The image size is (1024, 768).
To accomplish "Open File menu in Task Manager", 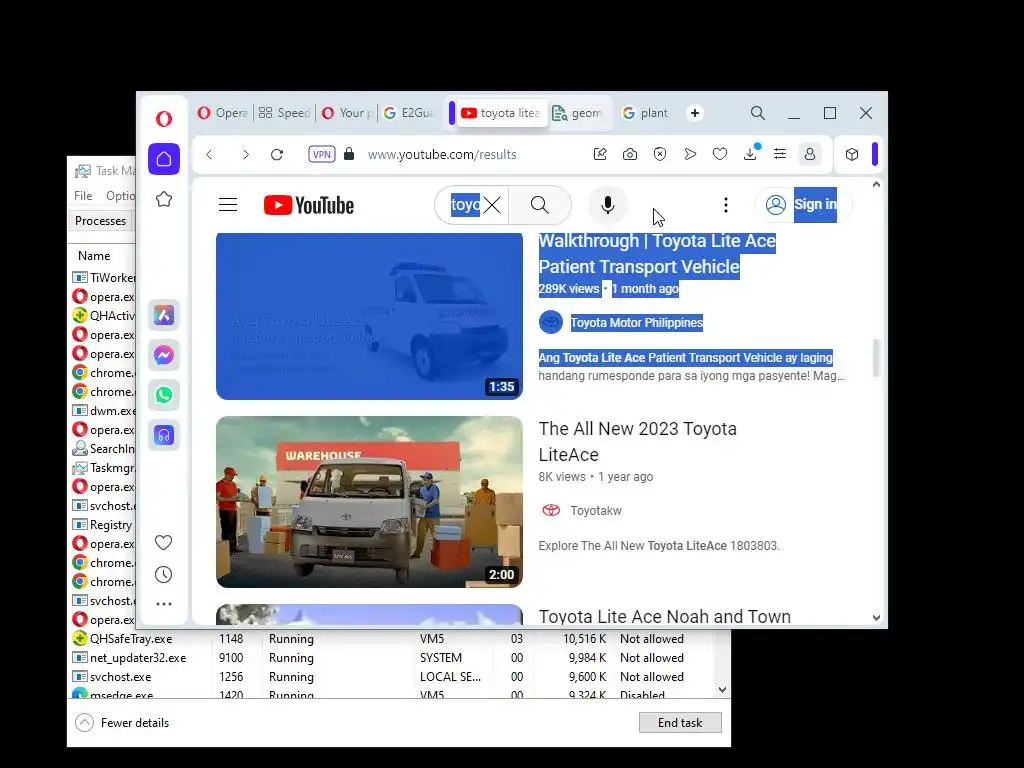I will click(x=83, y=196).
